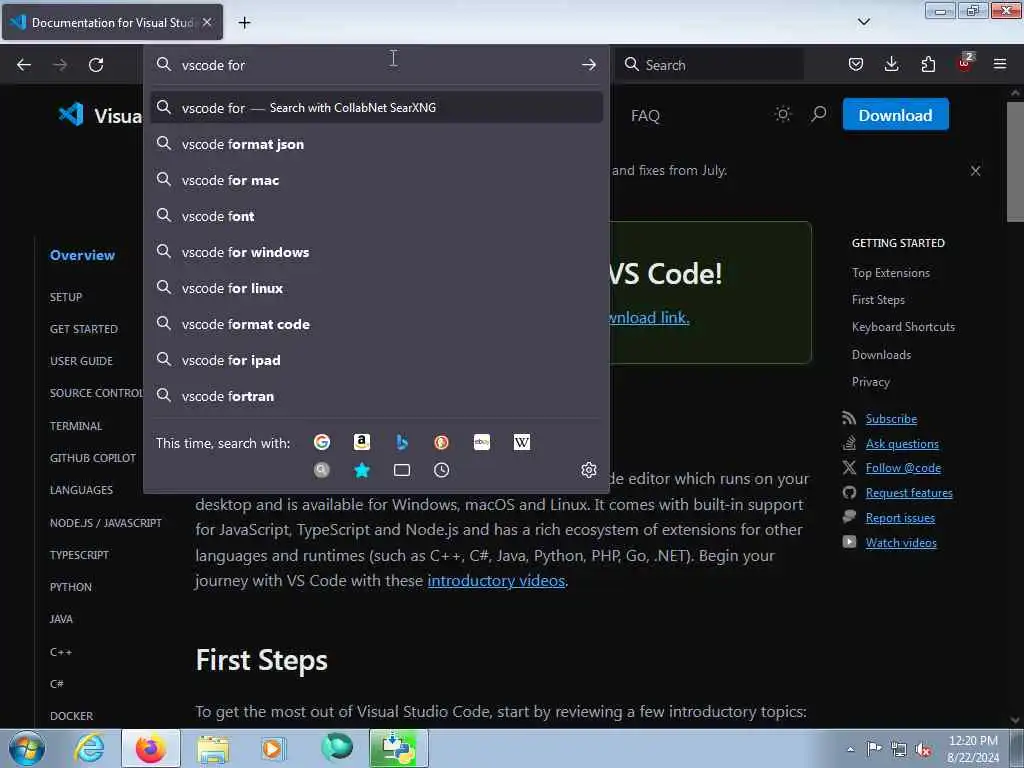Open Top Extensions in Getting Started

891,272
